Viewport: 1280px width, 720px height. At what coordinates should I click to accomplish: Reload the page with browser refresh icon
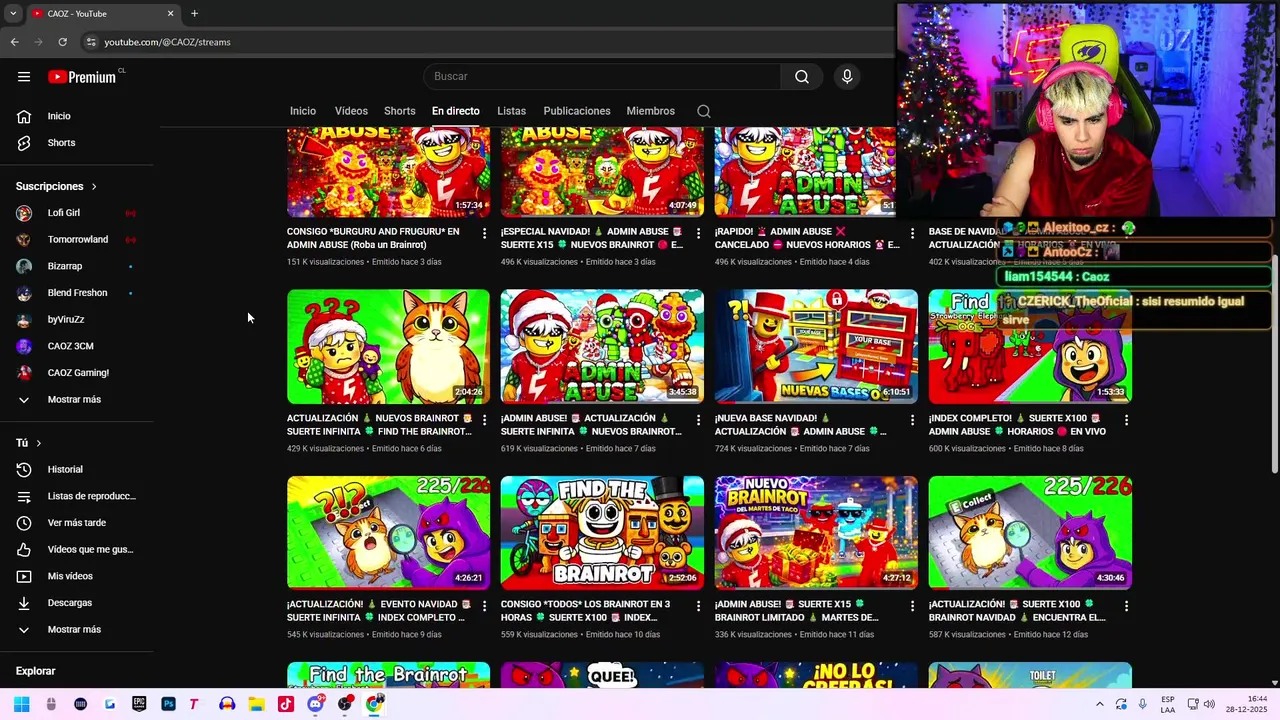62,42
